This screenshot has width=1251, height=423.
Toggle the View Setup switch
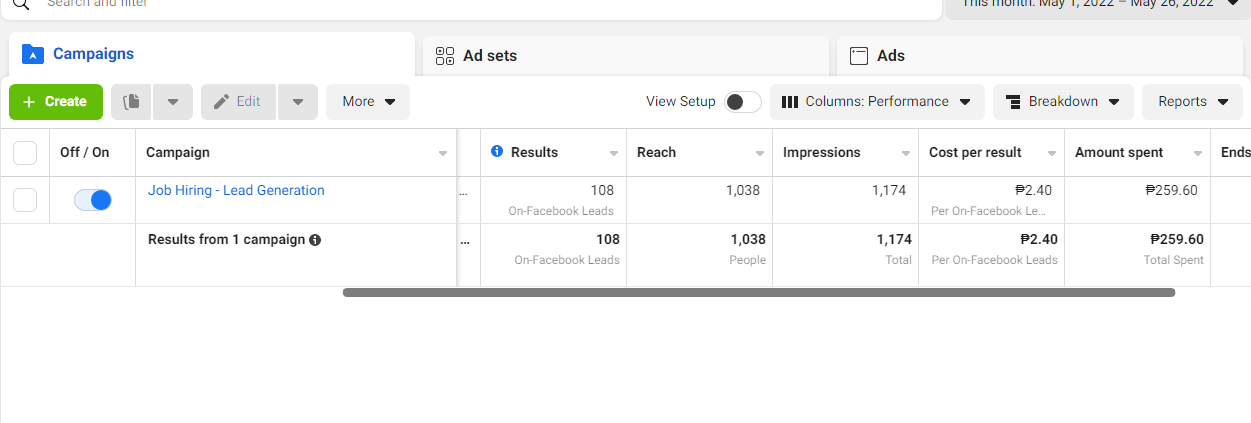(742, 102)
